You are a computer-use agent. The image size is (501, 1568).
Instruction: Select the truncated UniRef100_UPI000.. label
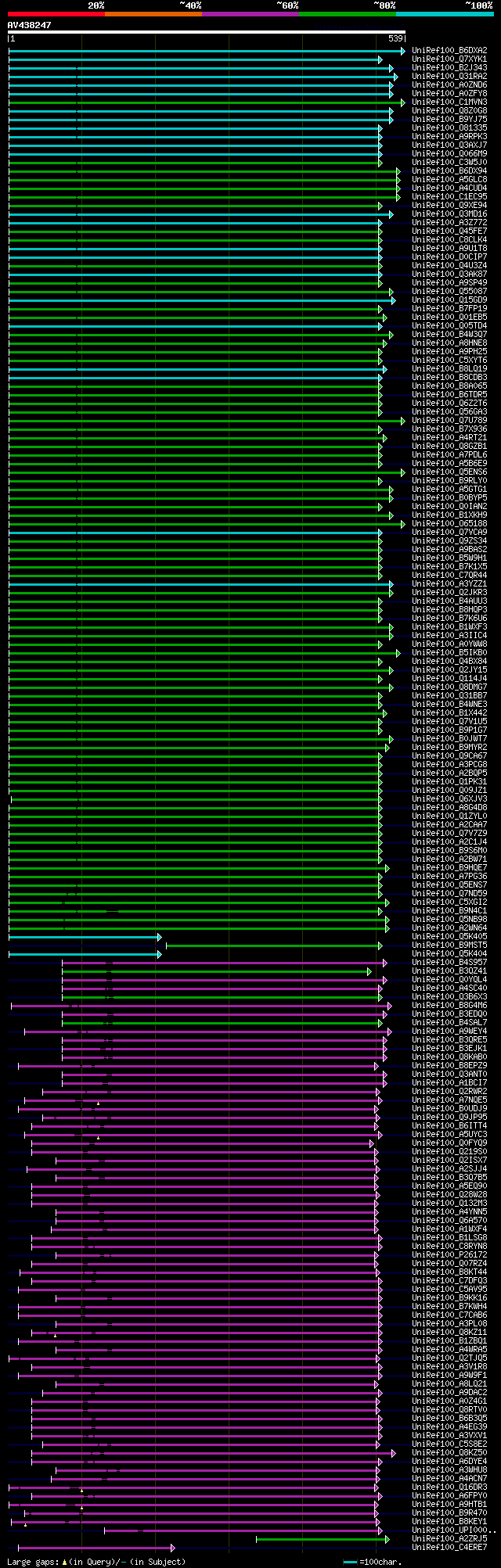(x=454, y=1530)
